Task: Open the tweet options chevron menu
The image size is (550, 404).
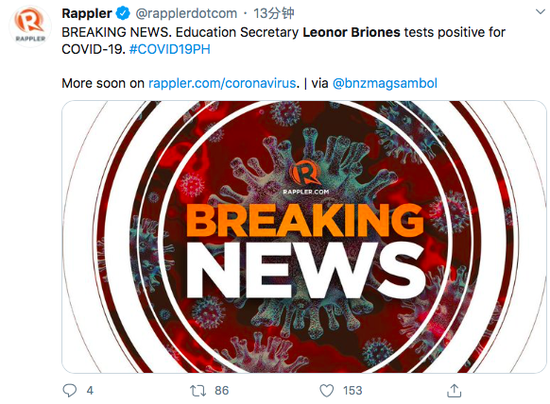Action: click(541, 12)
